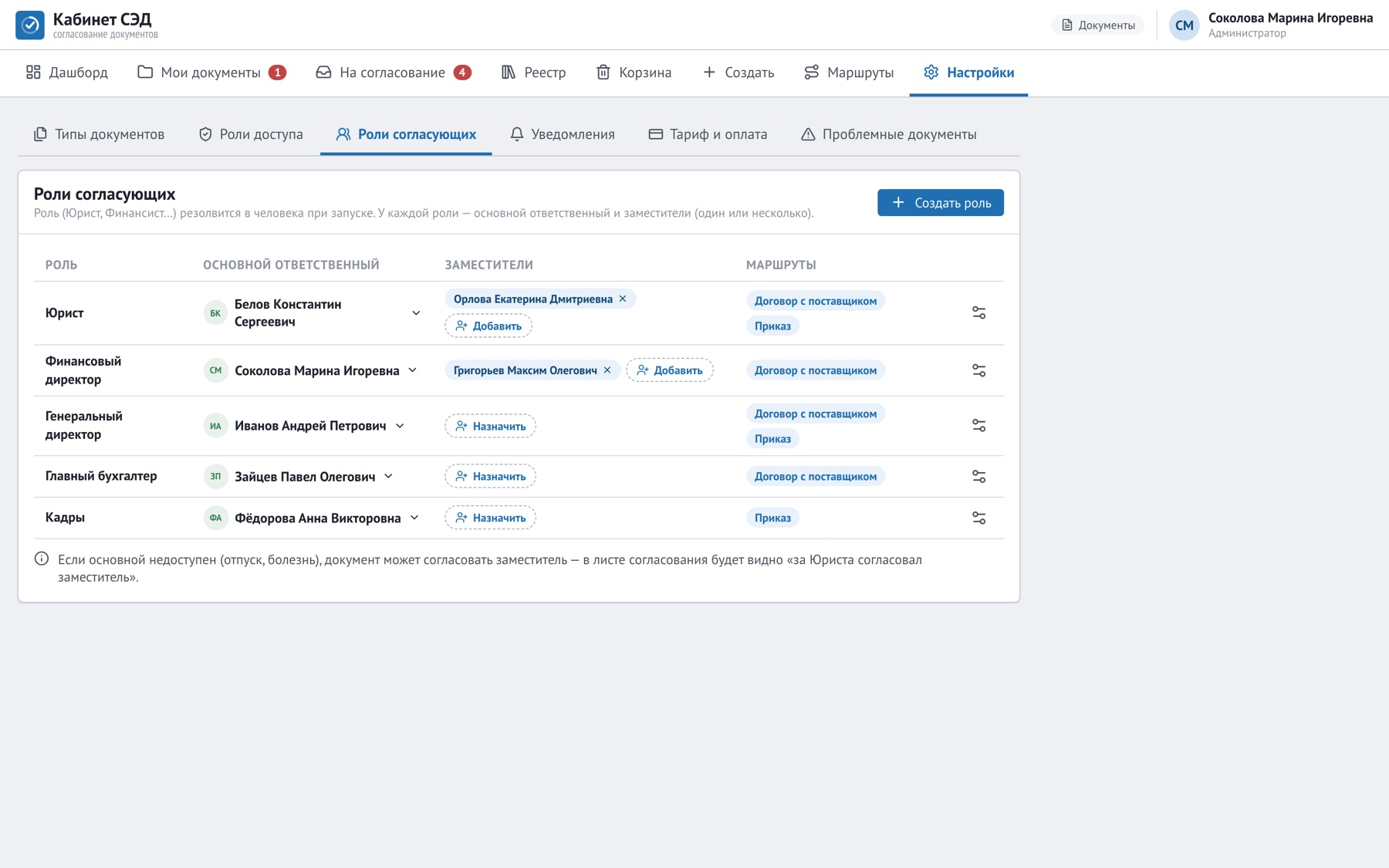Add another deputy for Юрист

pos(488,326)
